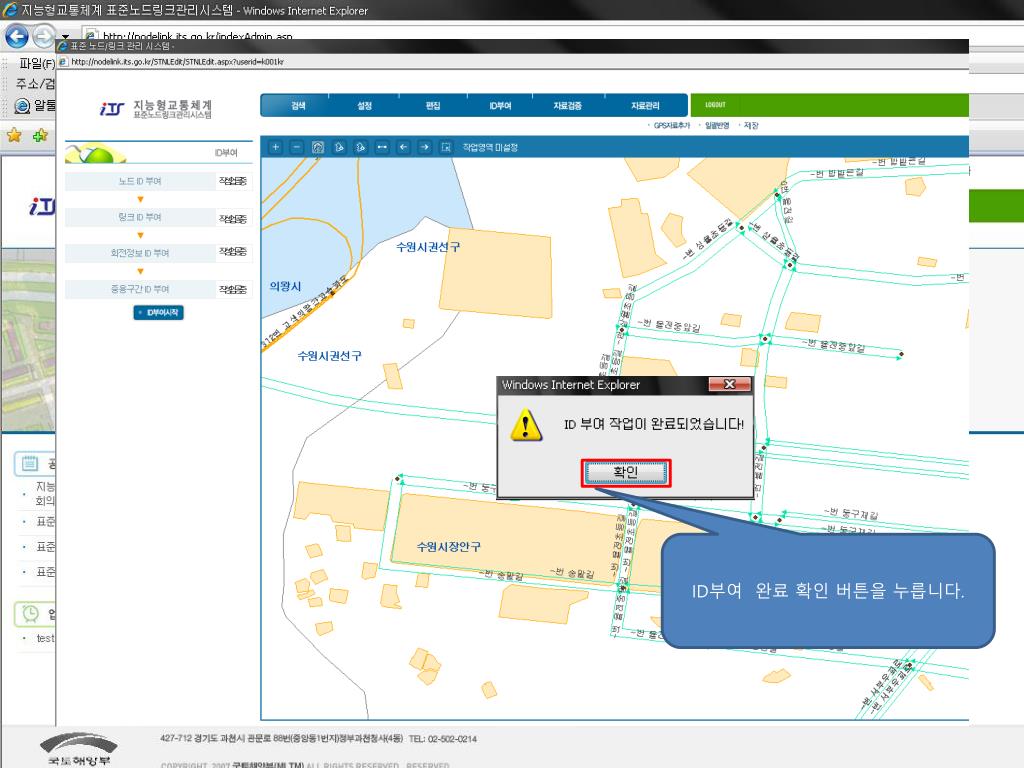Click the Favorites star icon in IE
The width and height of the screenshot is (1024, 768).
pos(14,135)
